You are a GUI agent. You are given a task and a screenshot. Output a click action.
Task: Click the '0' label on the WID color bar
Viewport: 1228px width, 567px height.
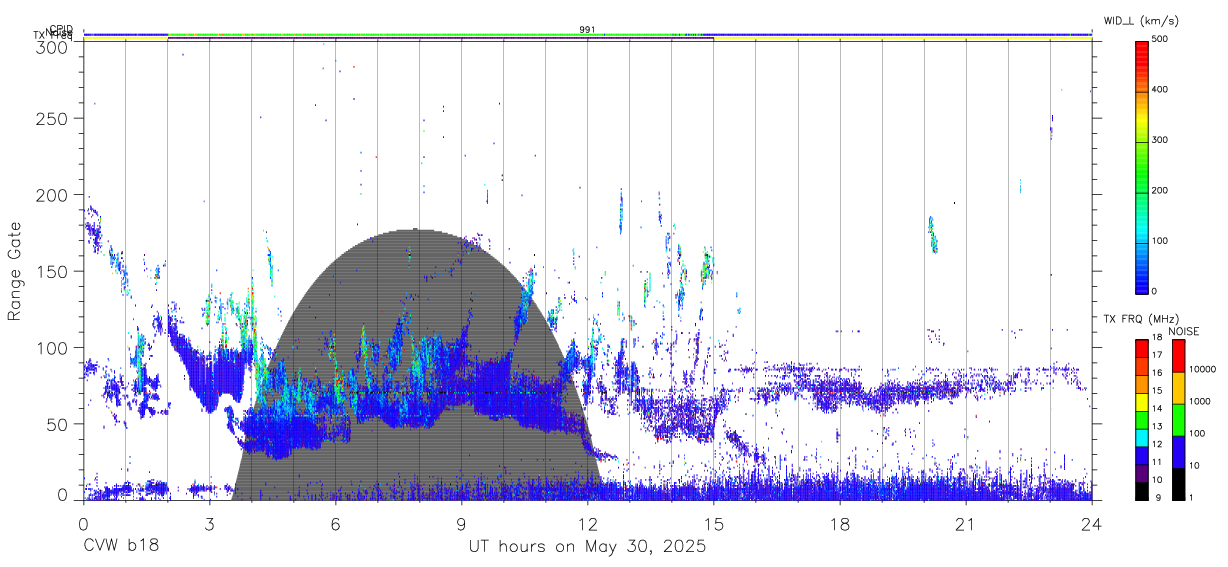(x=1155, y=291)
